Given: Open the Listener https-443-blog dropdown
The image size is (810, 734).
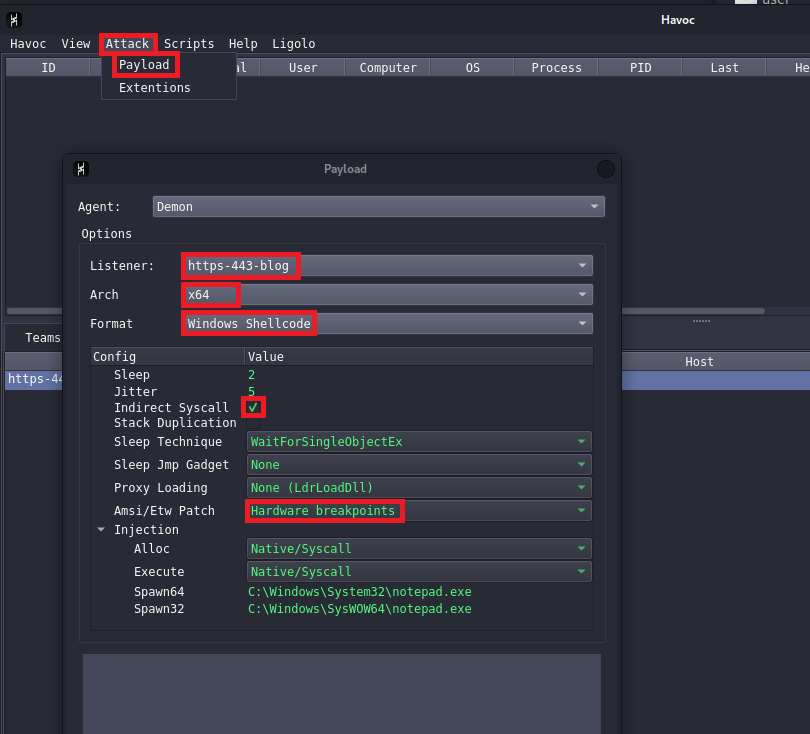Looking at the screenshot, I should [x=387, y=266].
